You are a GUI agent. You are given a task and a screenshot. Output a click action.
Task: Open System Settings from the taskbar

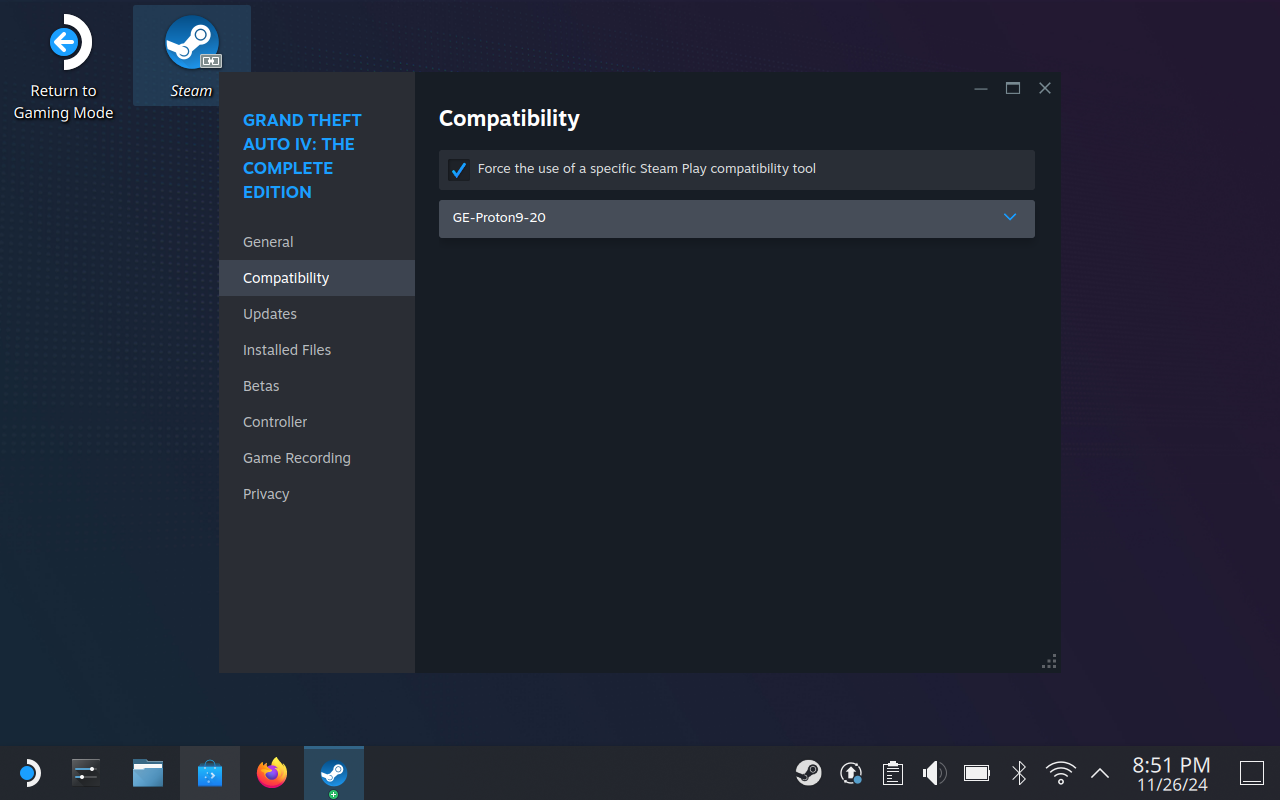coord(86,773)
